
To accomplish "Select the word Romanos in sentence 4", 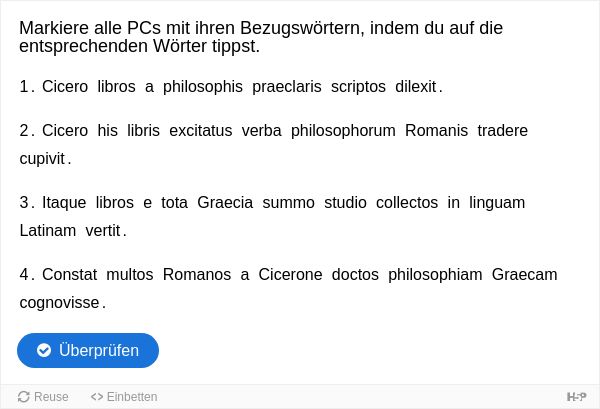I will tap(197, 274).
